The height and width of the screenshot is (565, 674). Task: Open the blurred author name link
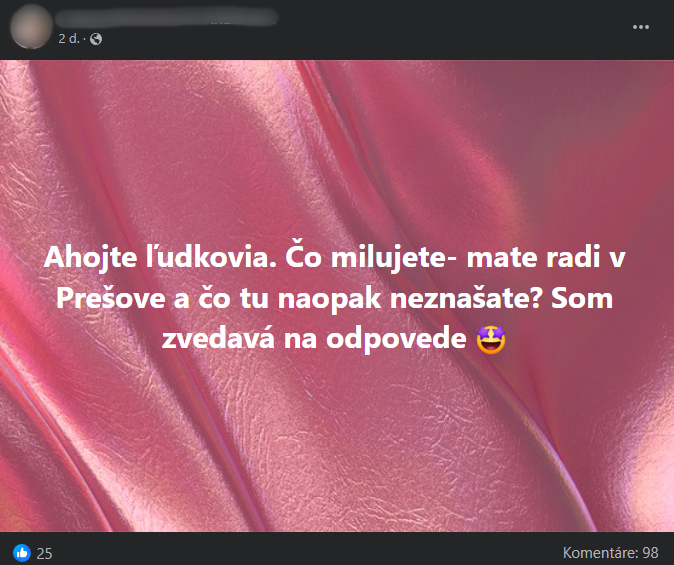point(167,18)
